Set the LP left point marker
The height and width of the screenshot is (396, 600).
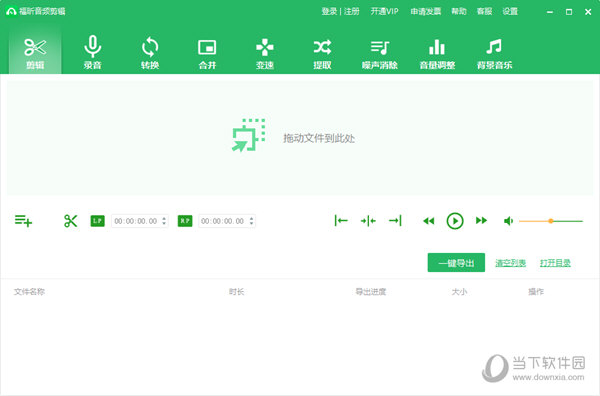click(97, 221)
